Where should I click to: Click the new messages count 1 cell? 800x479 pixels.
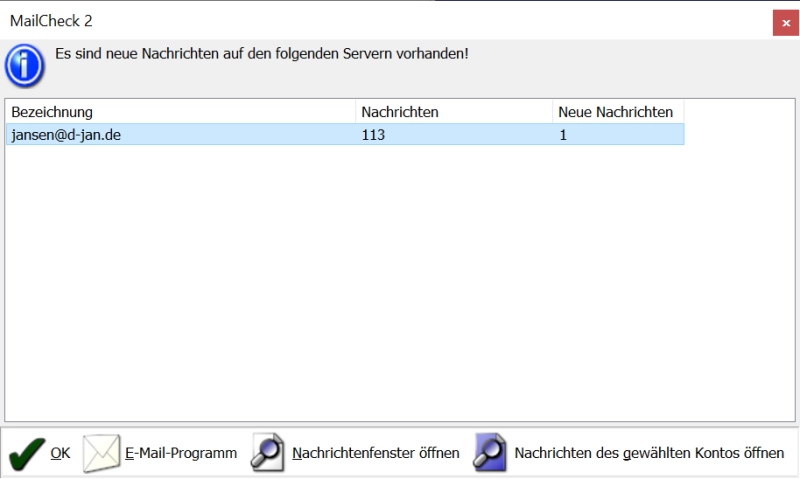coord(564,134)
